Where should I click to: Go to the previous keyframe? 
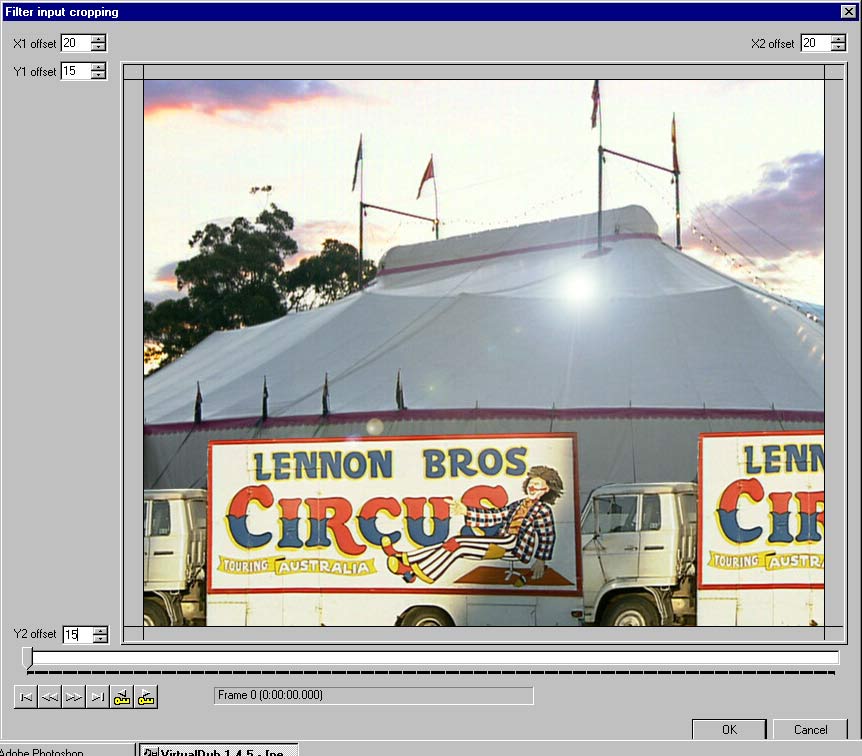point(122,697)
